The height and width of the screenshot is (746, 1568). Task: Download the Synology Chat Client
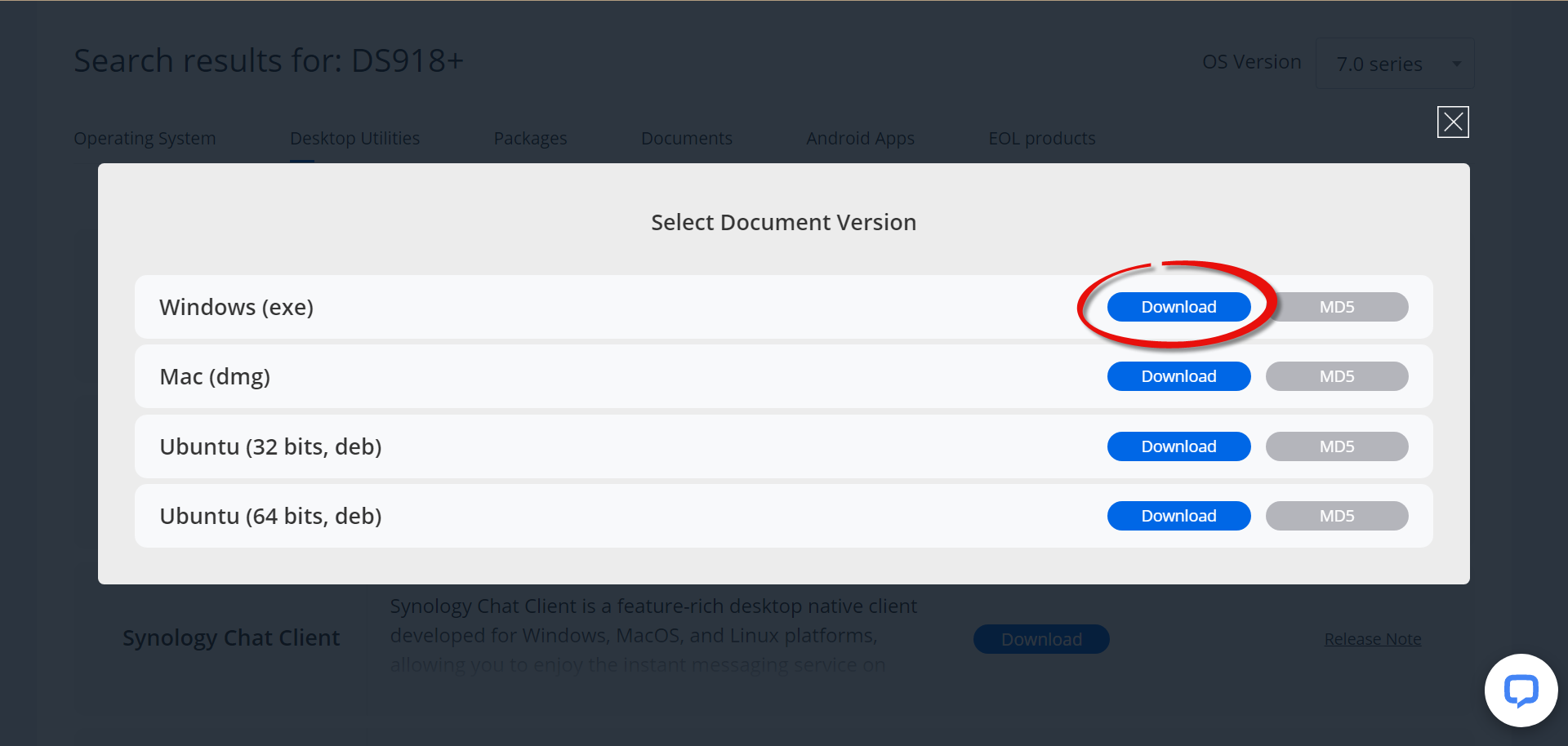click(1040, 639)
